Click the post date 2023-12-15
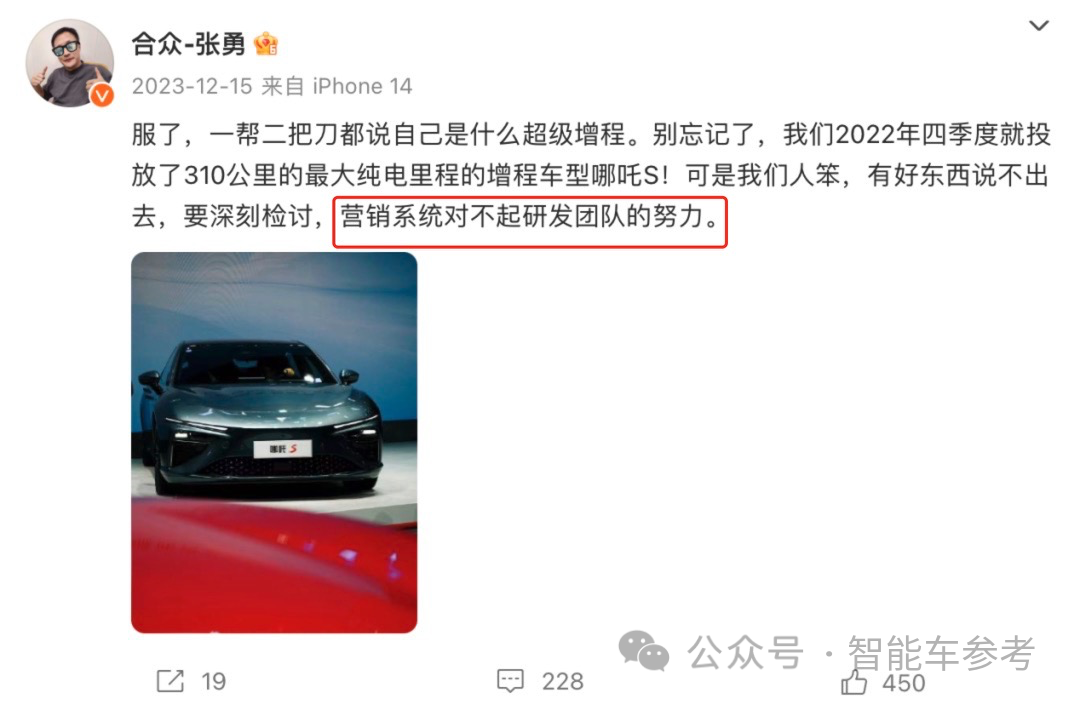Screen dimensions: 1080x710 (192, 86)
